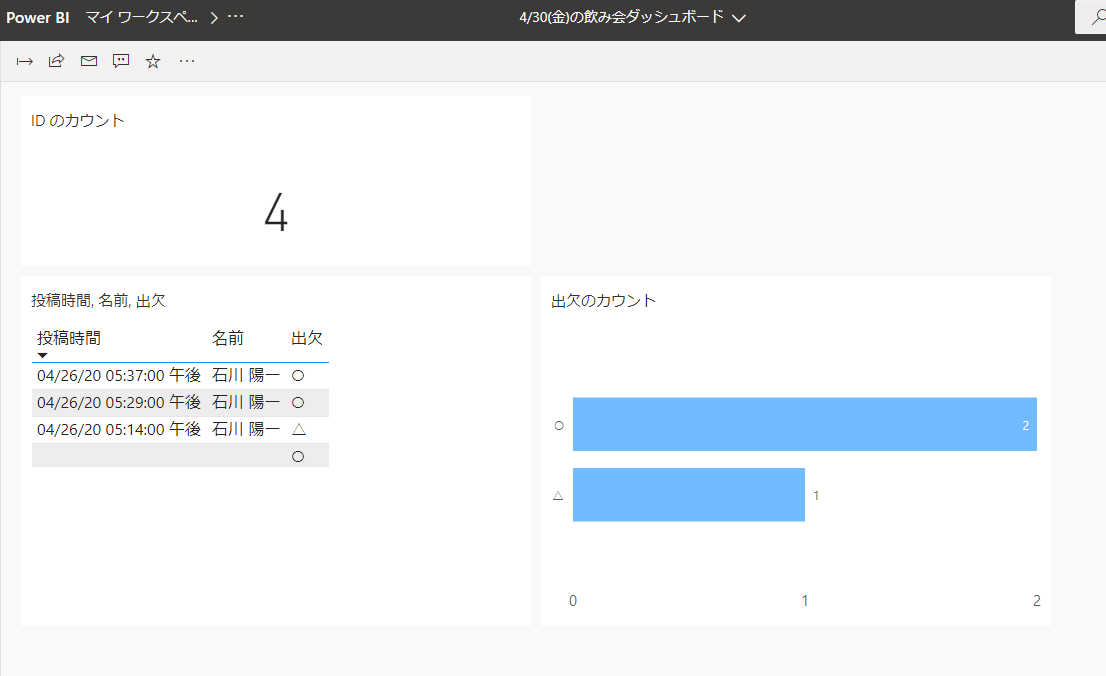The image size is (1106, 676).
Task: Click axis value 2 at chart bottom
Action: coord(1037,600)
